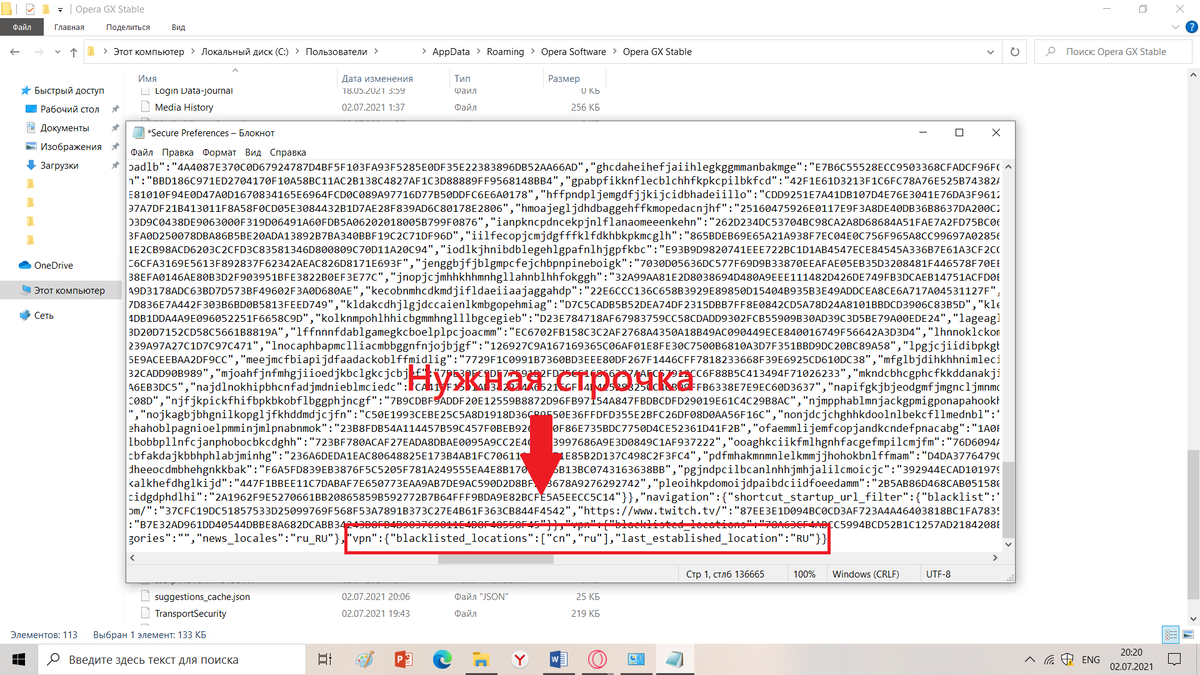Switch Explorer to details view icon
Image resolution: width=1200 pixels, height=675 pixels.
[x=1173, y=634]
